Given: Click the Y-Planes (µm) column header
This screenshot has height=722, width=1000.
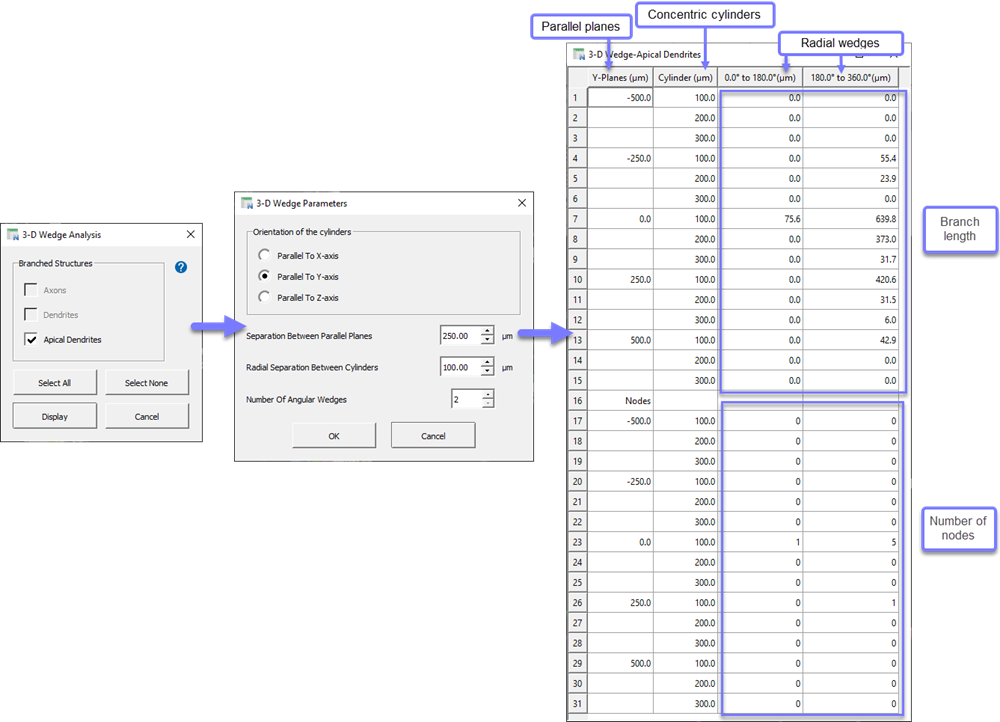Looking at the screenshot, I should coord(620,77).
